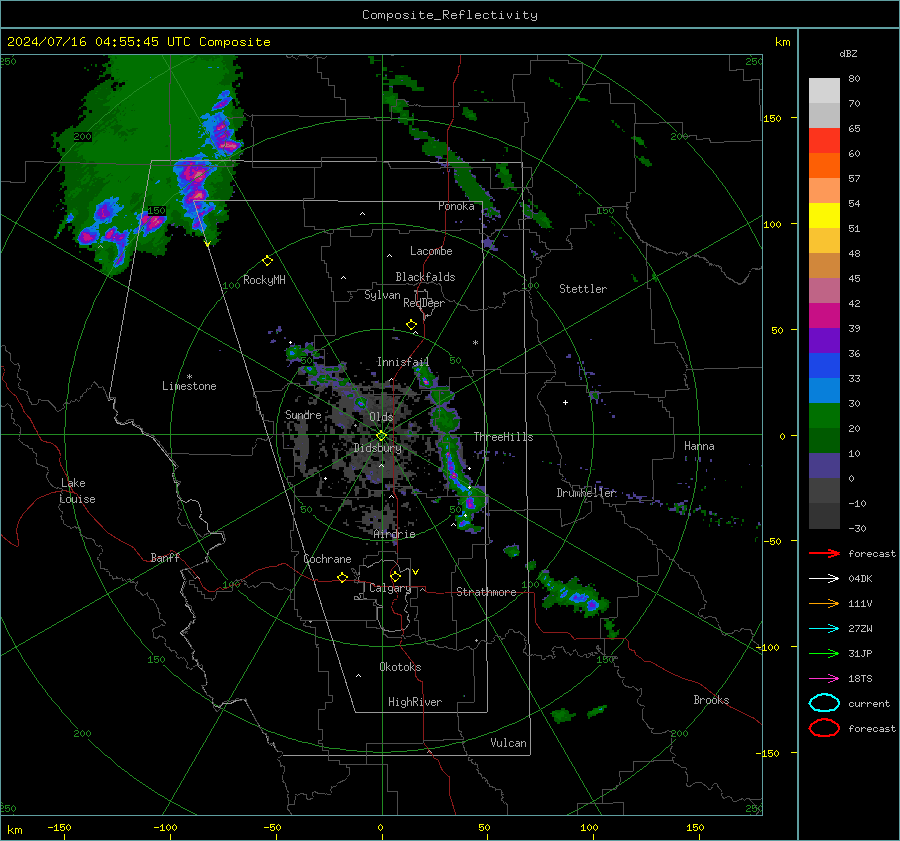Image resolution: width=900 pixels, height=841 pixels.
Task: Click the Drumheller map label
Action: pyautogui.click(x=586, y=493)
